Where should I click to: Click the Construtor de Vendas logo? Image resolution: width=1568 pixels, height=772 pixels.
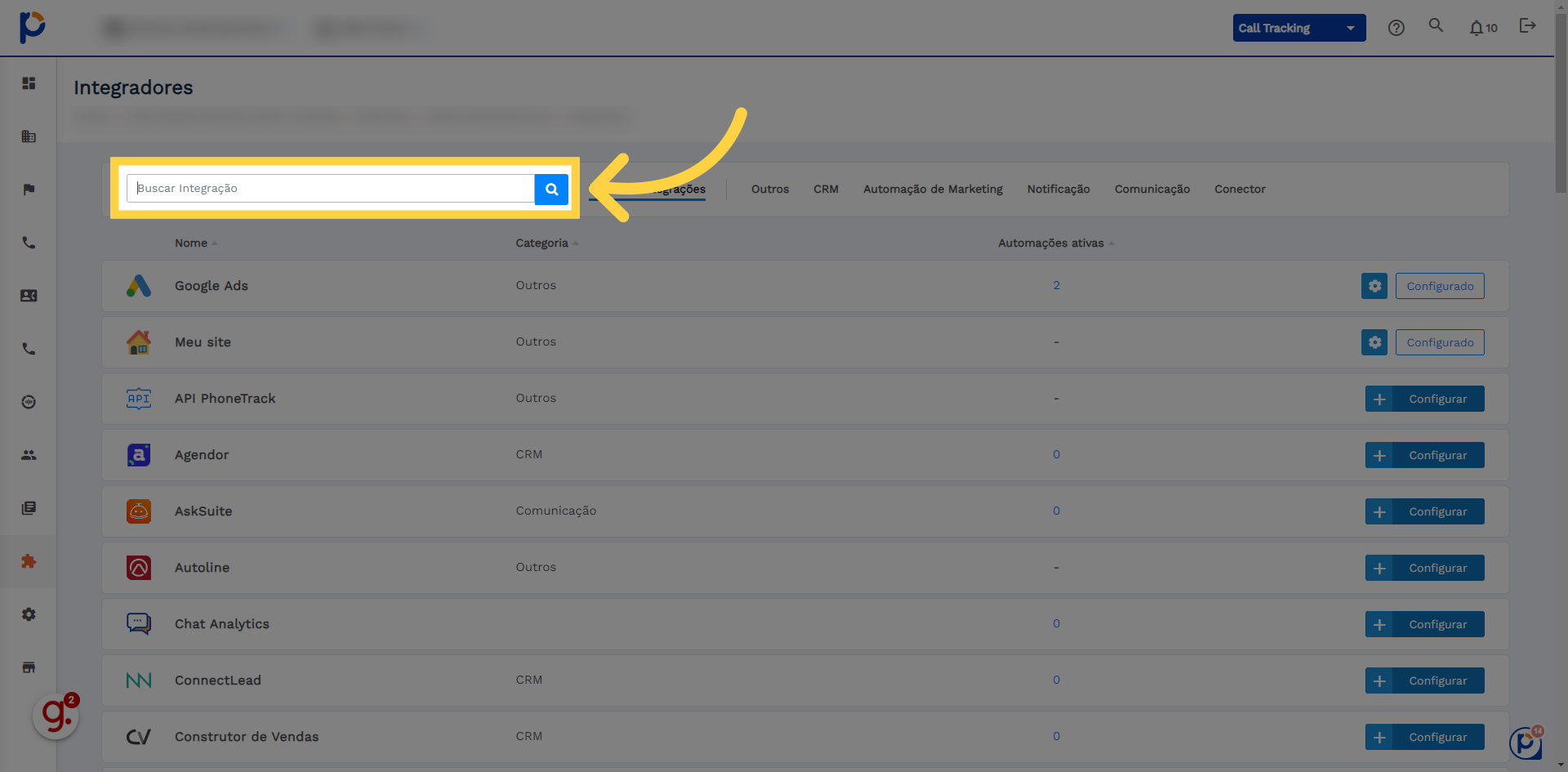click(x=139, y=737)
